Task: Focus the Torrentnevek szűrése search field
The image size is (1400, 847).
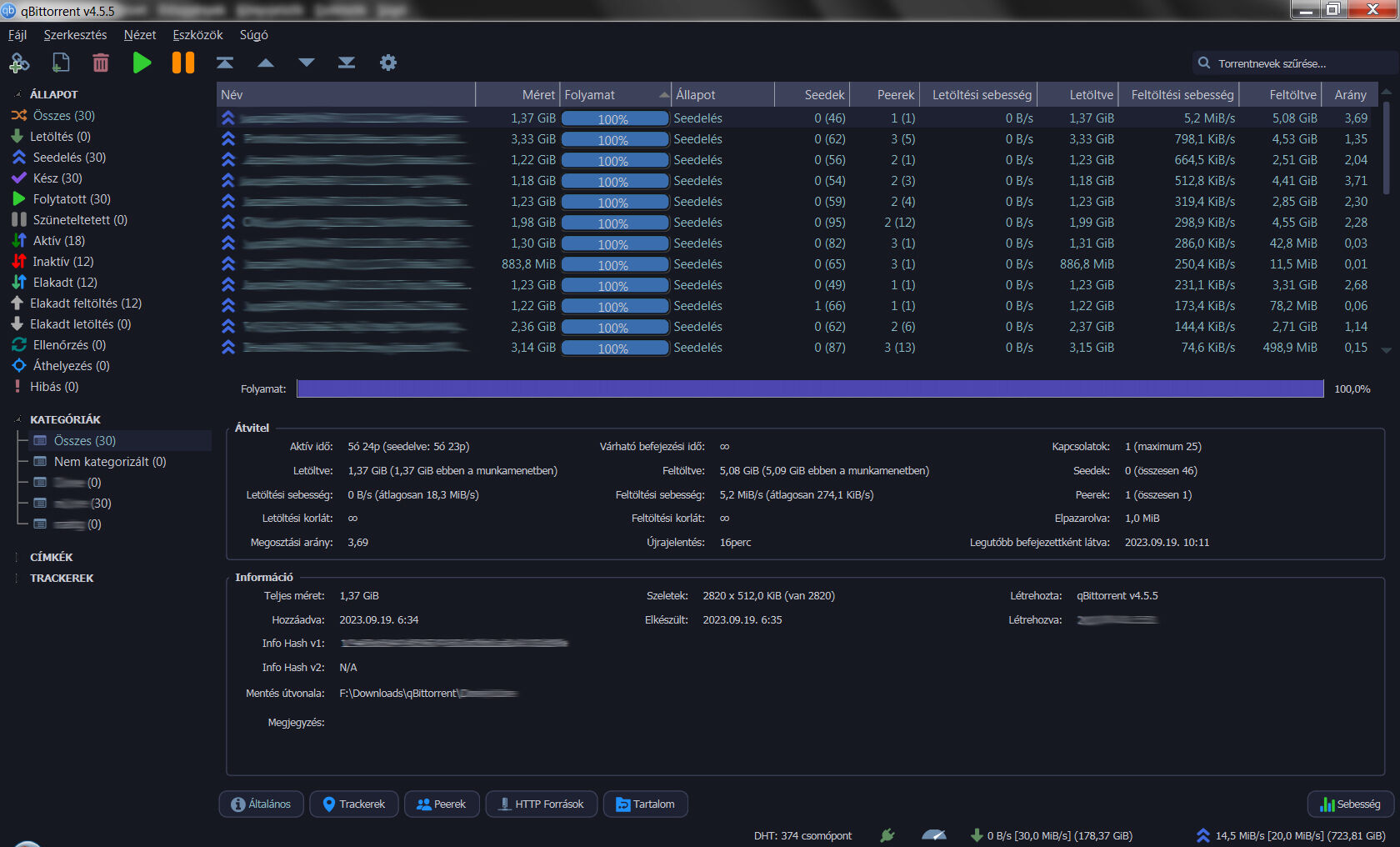Action: click(1293, 63)
